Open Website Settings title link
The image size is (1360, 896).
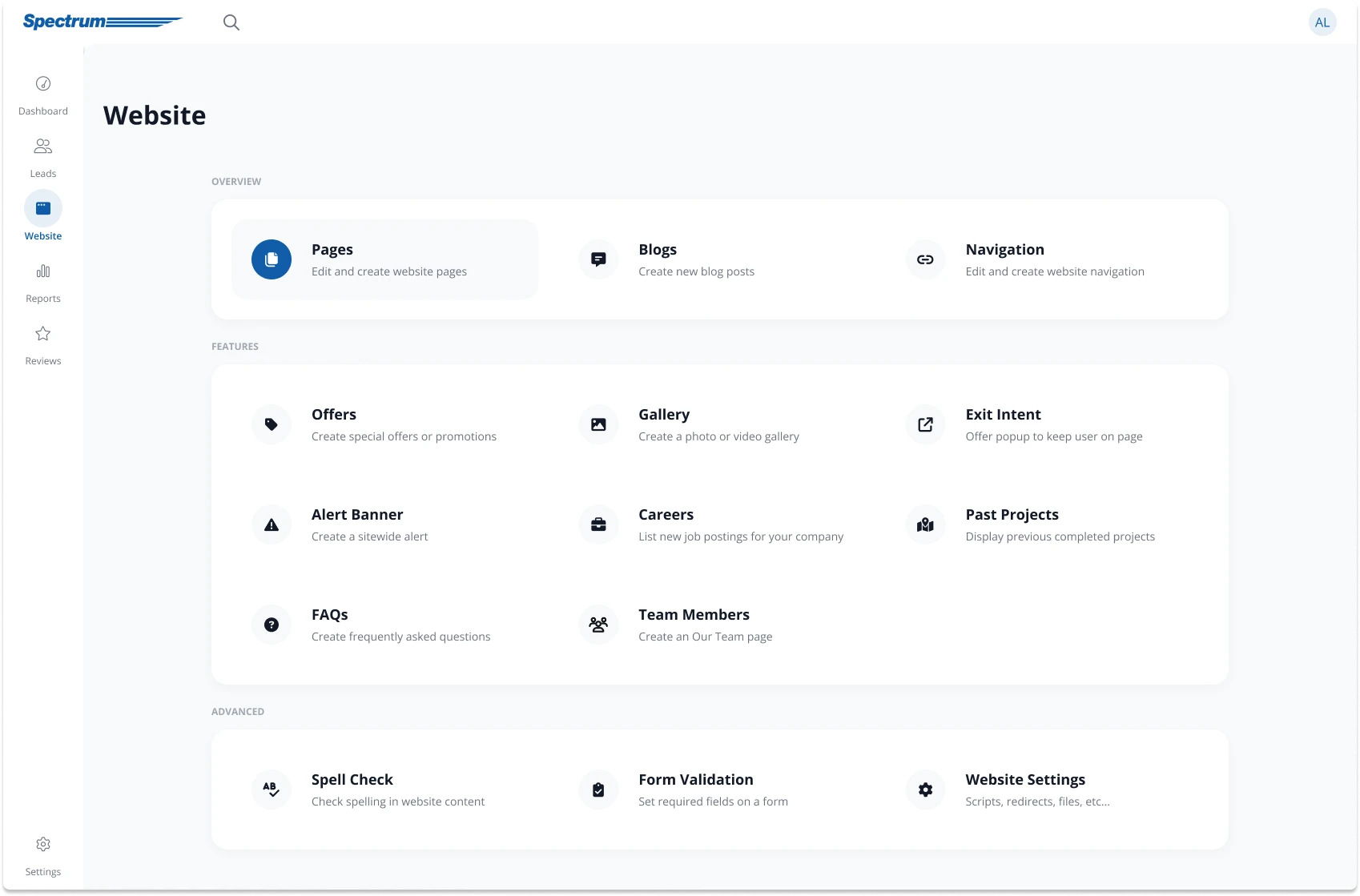(x=1025, y=779)
